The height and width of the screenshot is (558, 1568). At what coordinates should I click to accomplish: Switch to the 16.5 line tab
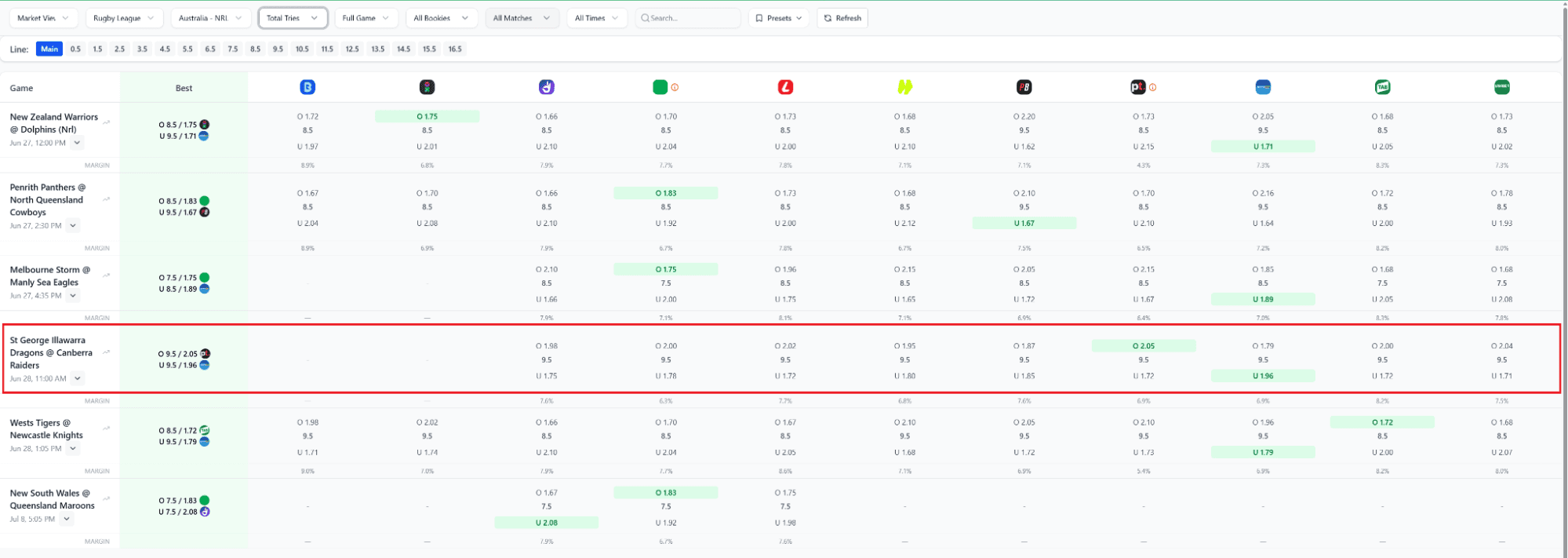click(455, 49)
